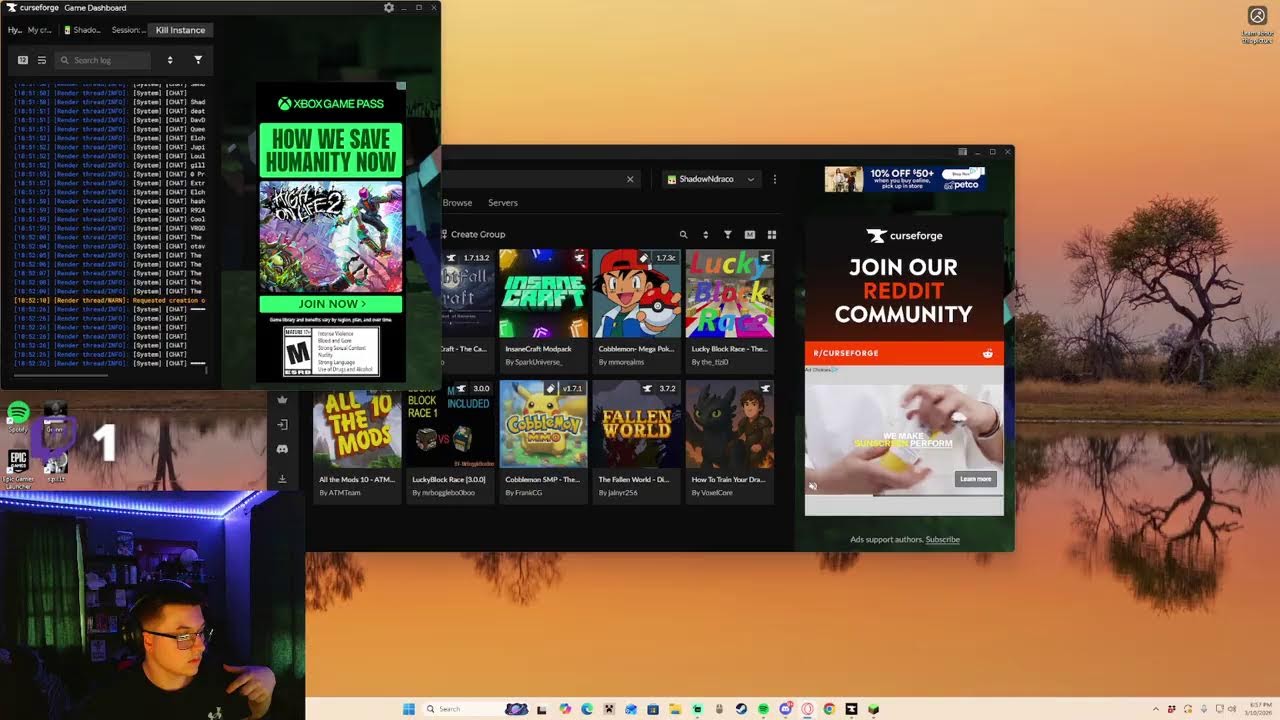
Task: Open Spotify from the taskbar
Action: (763, 709)
